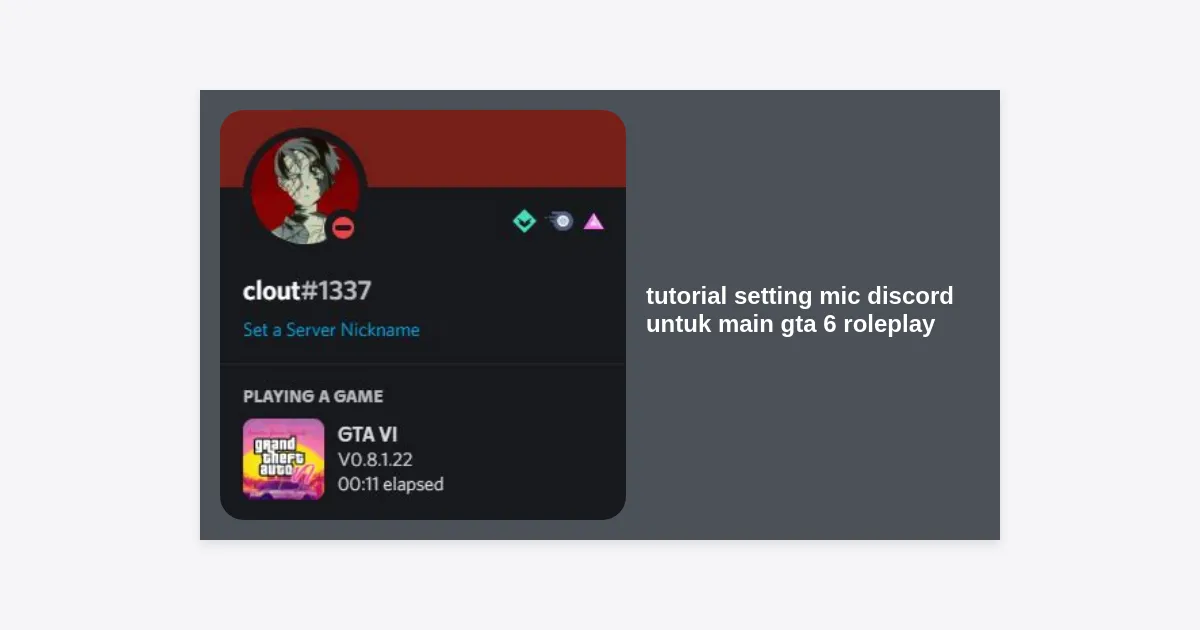The height and width of the screenshot is (630, 1200).
Task: Click the teal HypeSquad Balance badge
Action: click(524, 221)
